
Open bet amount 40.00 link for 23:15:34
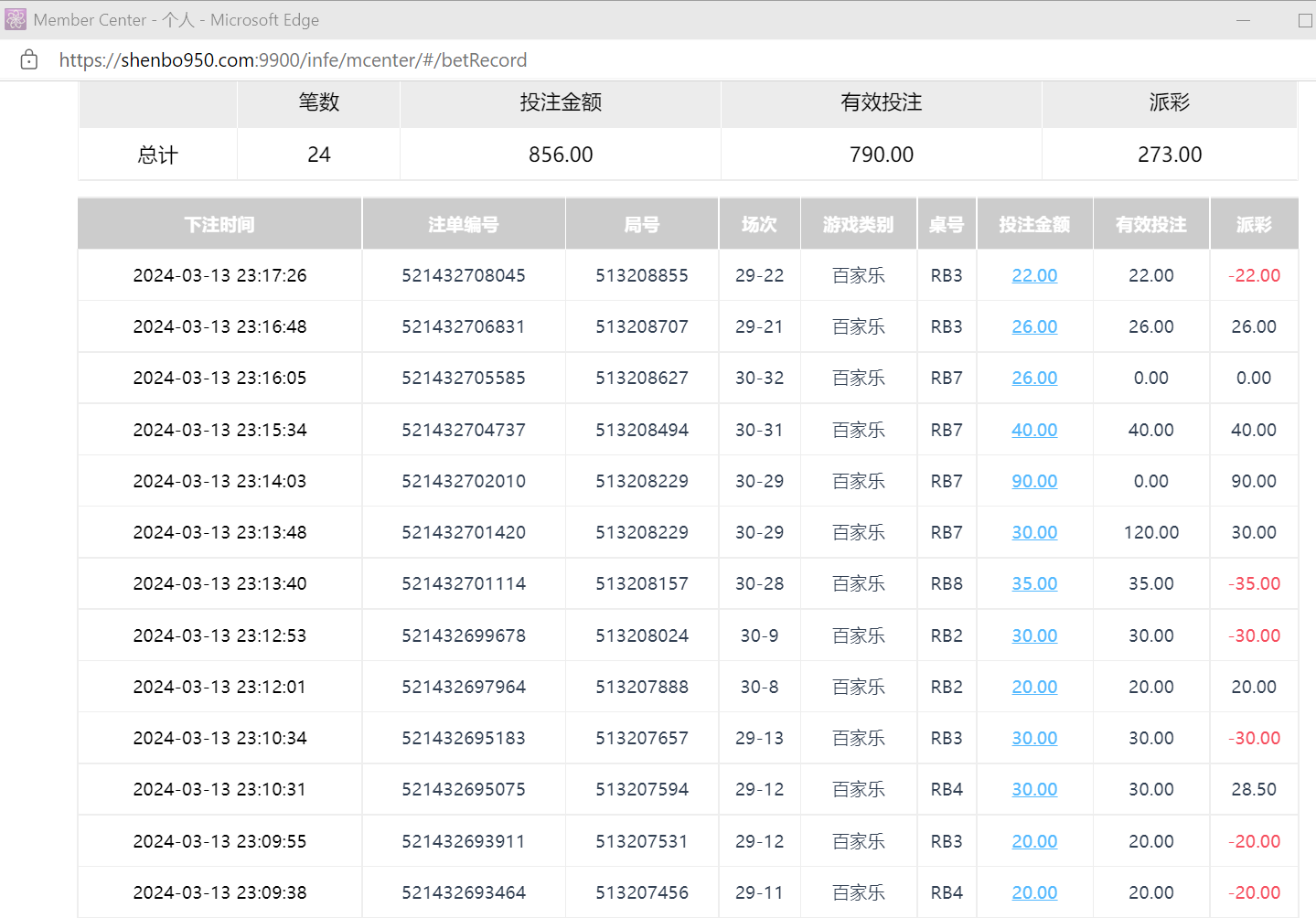point(1034,430)
